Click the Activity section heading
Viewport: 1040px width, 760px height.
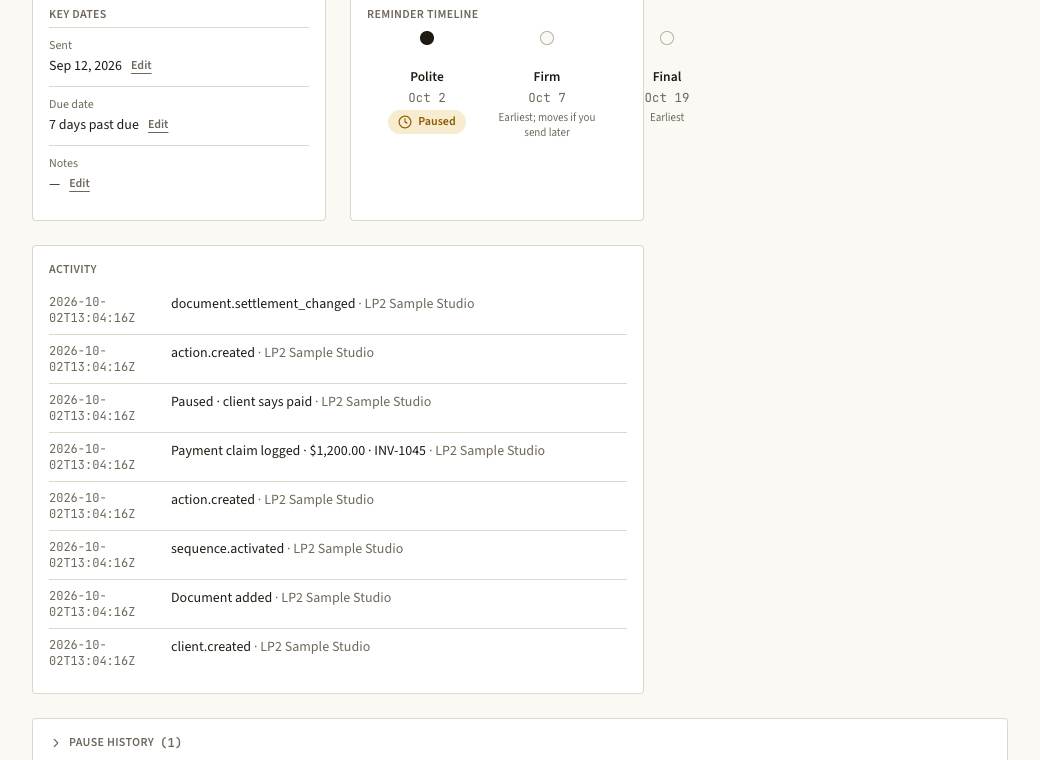73,269
